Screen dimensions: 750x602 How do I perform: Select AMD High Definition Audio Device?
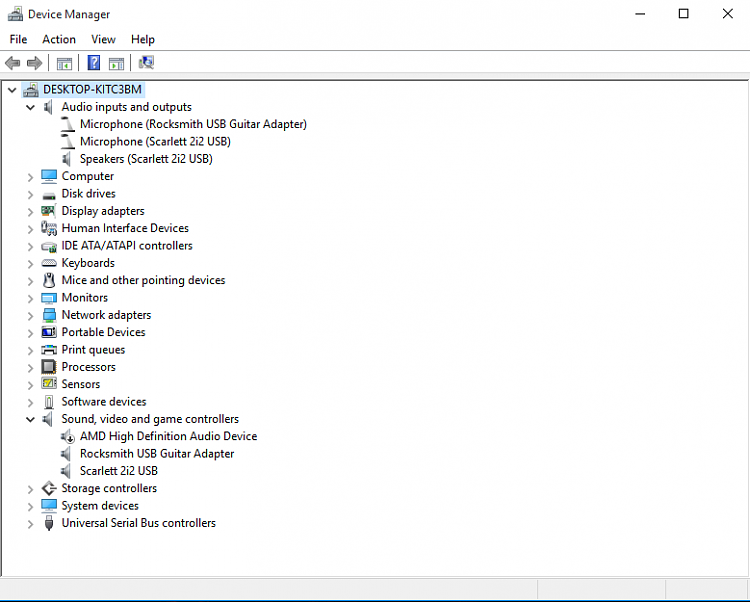[168, 436]
